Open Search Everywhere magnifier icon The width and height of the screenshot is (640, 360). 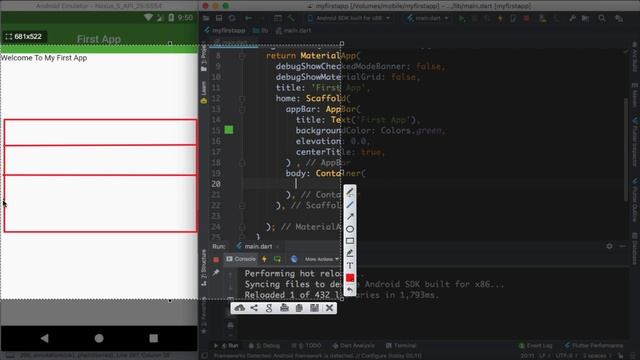pyautogui.click(x=602, y=18)
